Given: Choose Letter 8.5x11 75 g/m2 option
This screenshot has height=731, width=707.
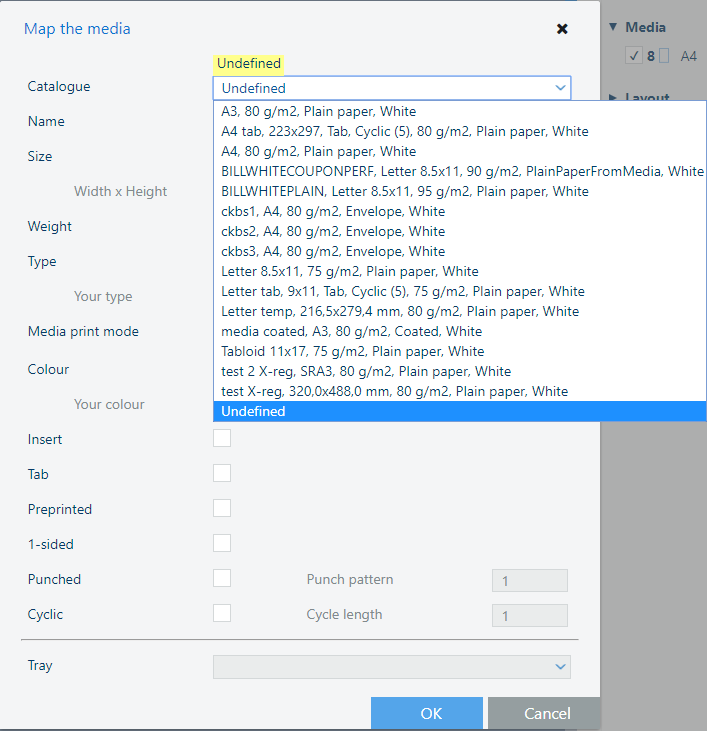Looking at the screenshot, I should coord(349,271).
